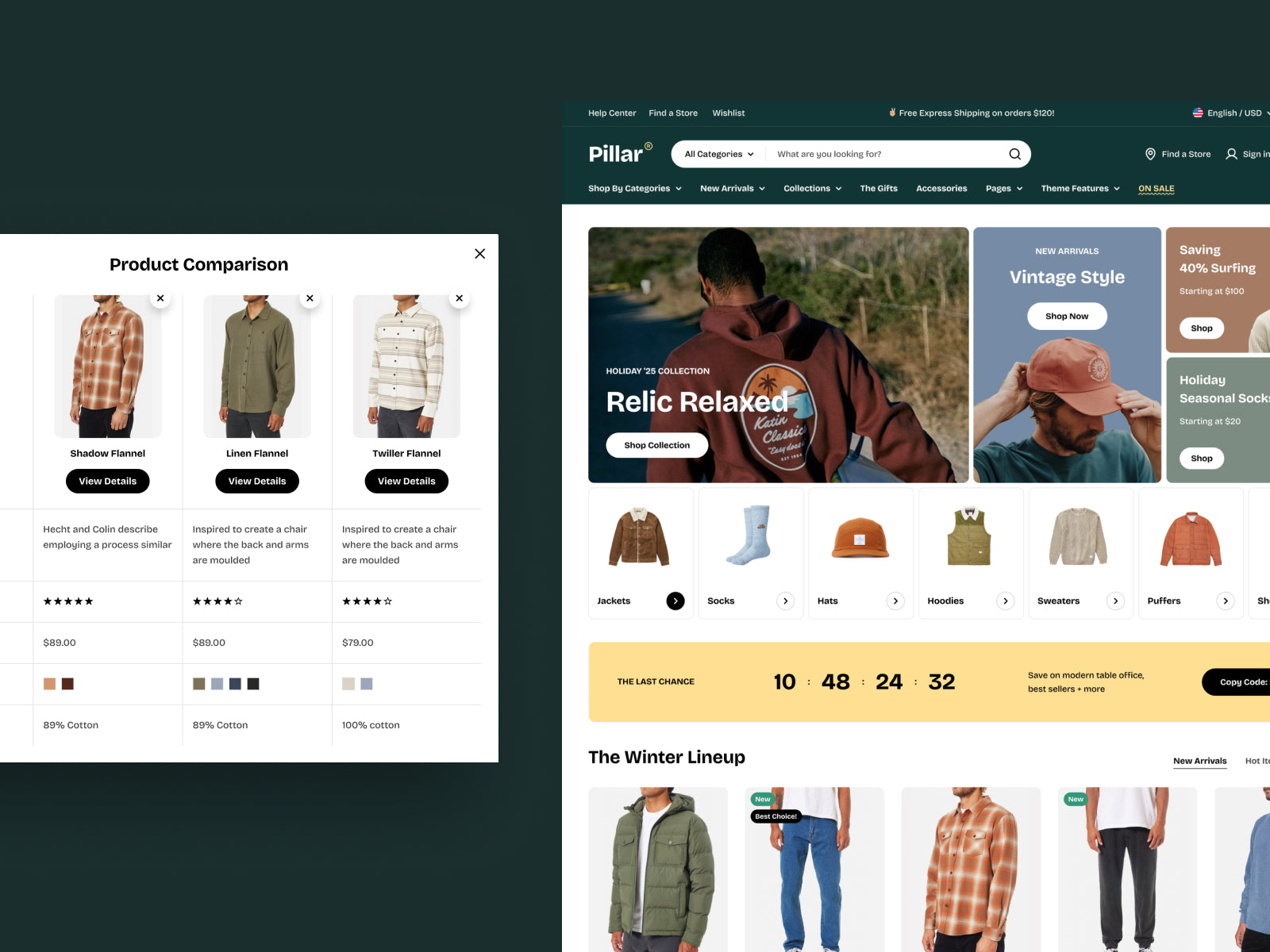This screenshot has height=952, width=1270.
Task: Select Shadow Flannel peach color swatch
Action: (49, 684)
